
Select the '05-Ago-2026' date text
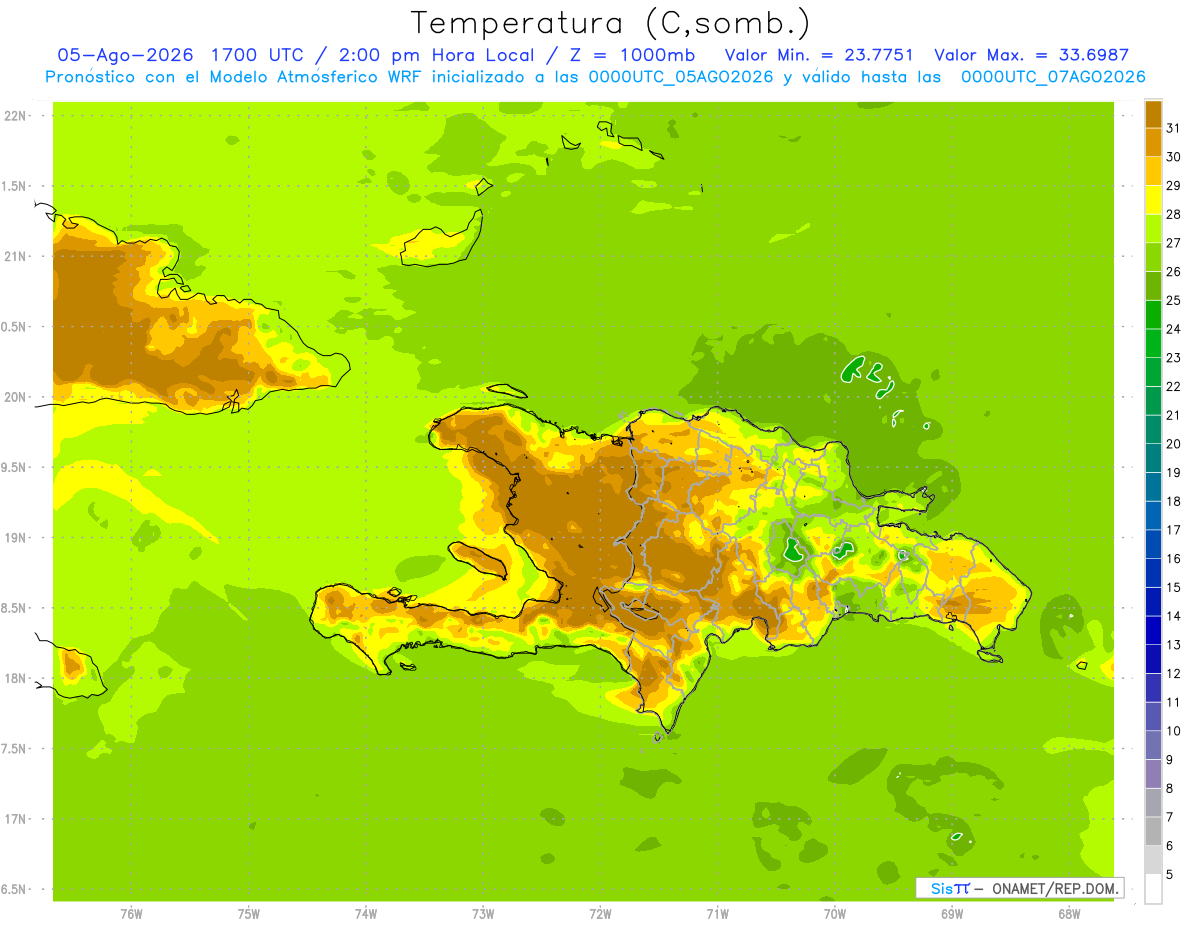pyautogui.click(x=128, y=55)
